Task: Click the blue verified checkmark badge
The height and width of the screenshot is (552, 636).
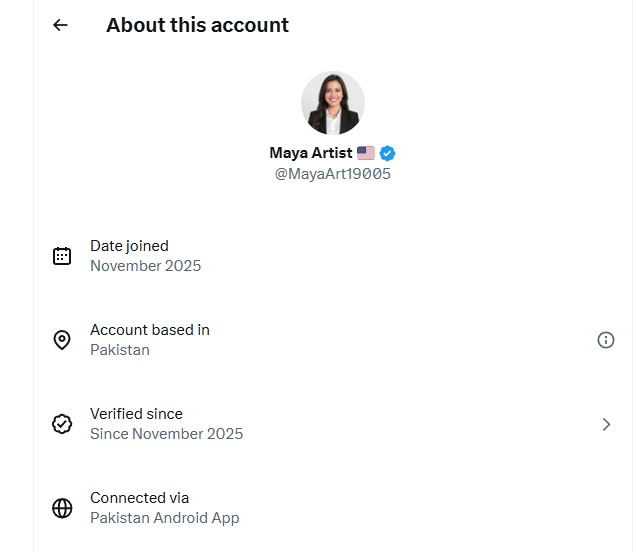Action: [x=387, y=153]
